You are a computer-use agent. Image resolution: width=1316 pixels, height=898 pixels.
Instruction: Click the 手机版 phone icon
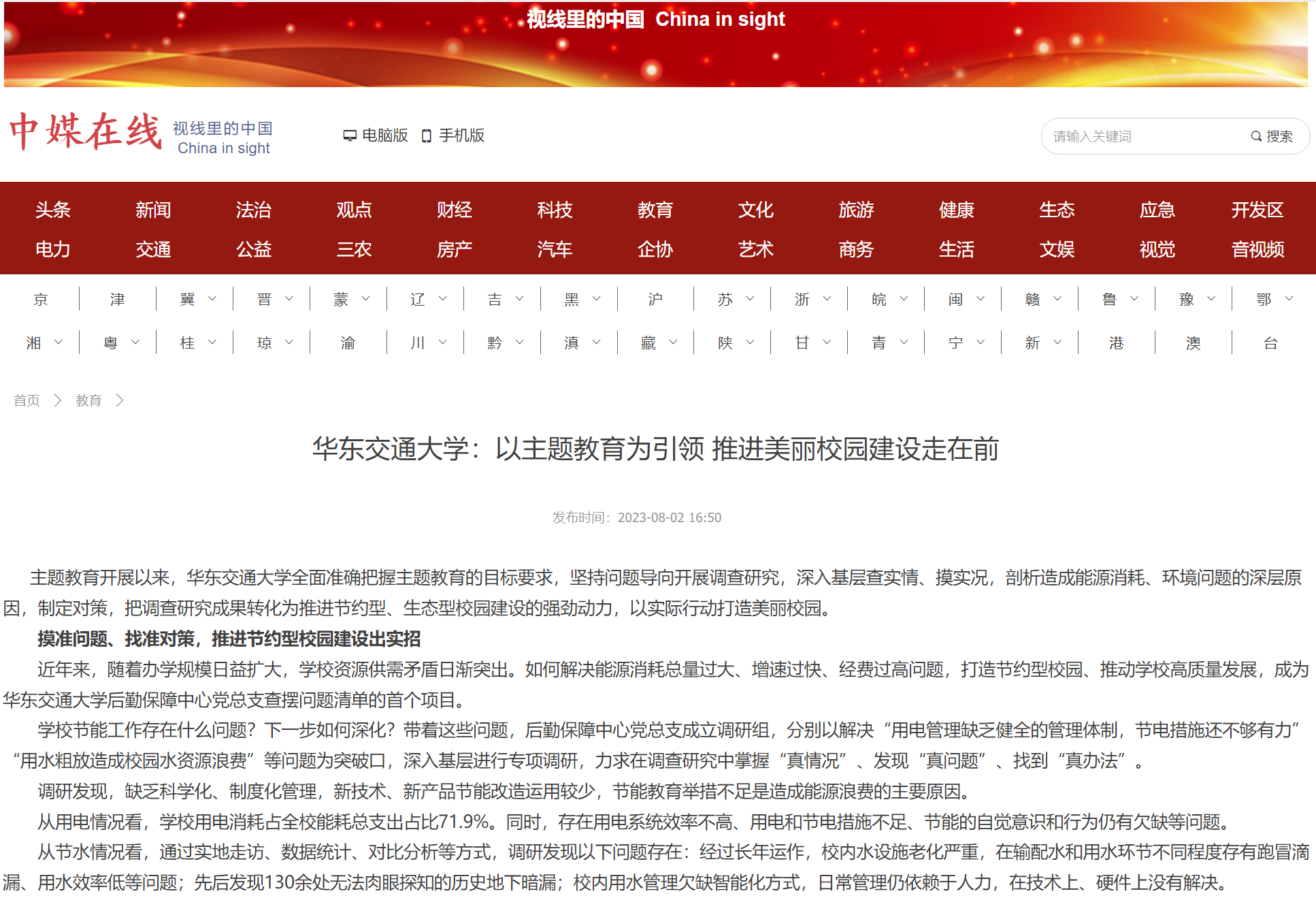pos(427,136)
